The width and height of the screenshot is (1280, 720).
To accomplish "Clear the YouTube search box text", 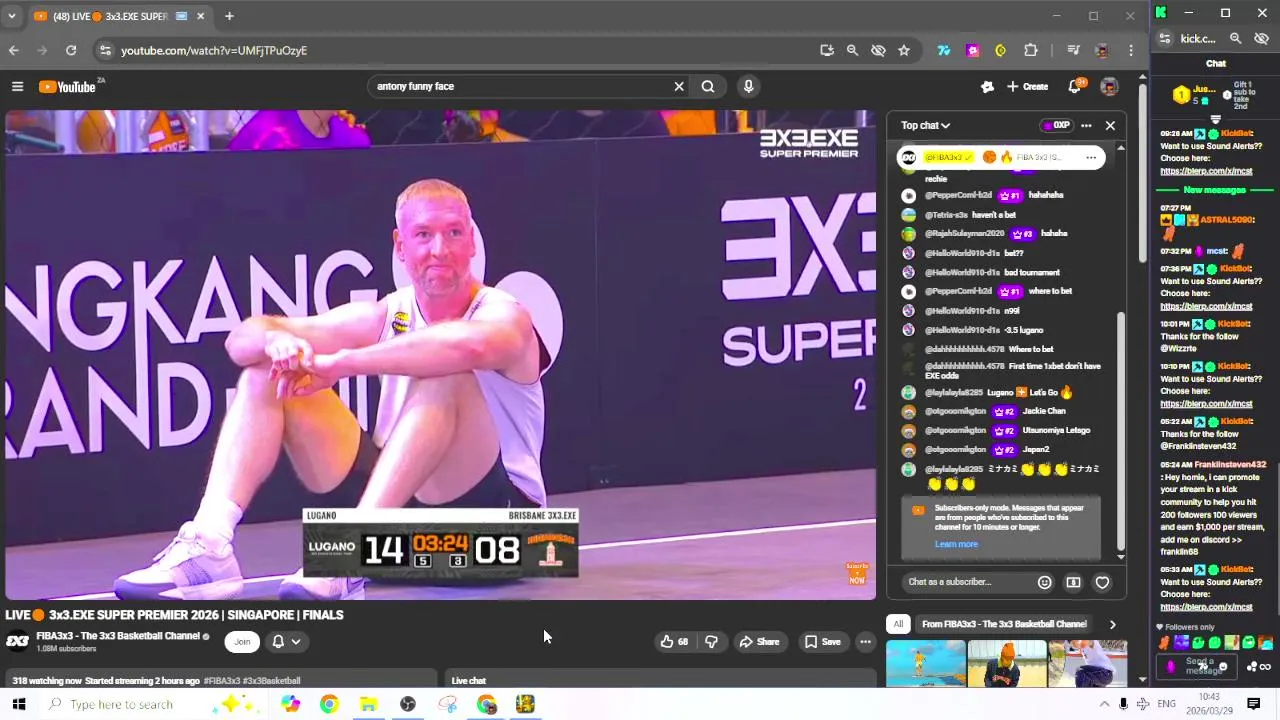I will (679, 87).
